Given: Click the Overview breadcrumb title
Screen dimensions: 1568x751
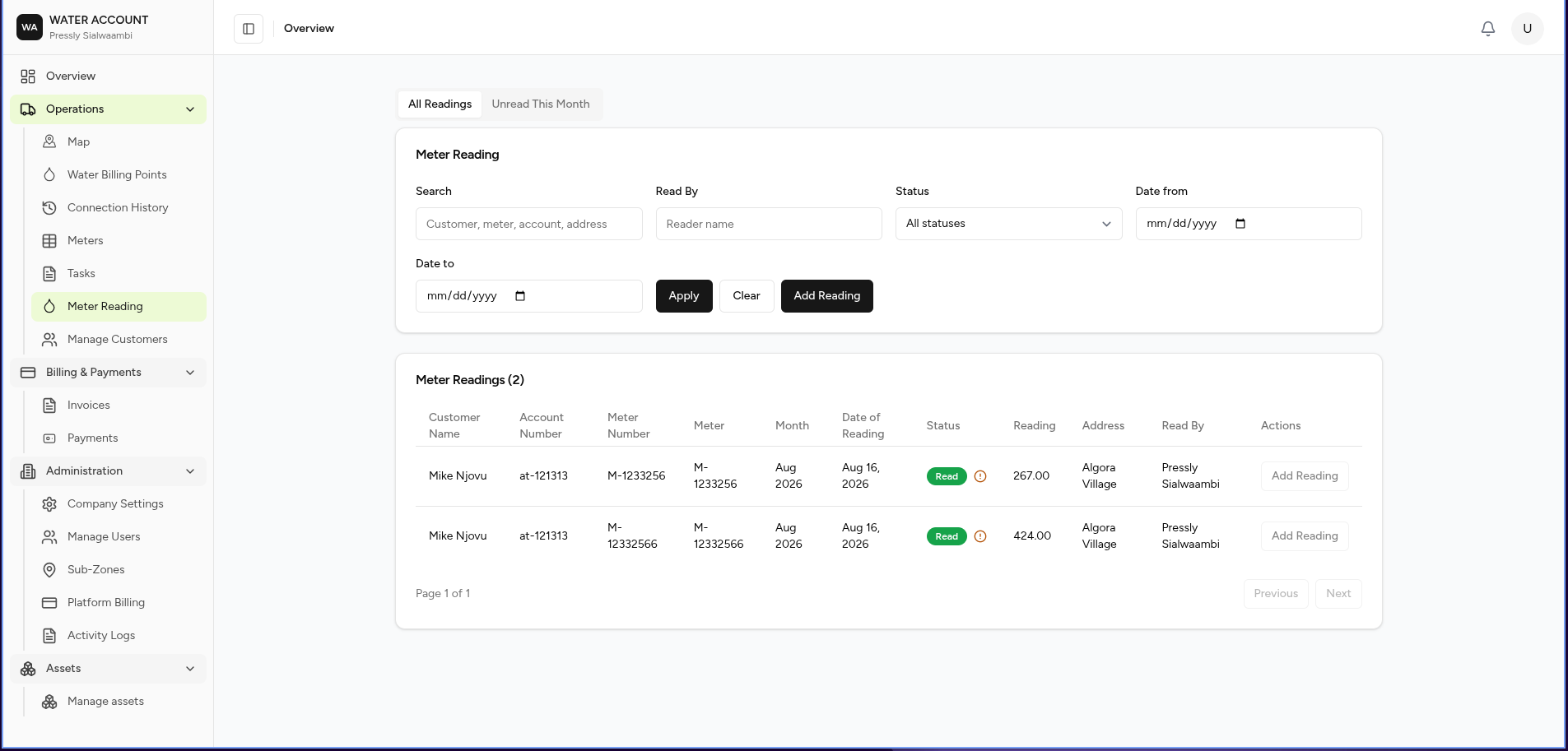Looking at the screenshot, I should (x=309, y=29).
